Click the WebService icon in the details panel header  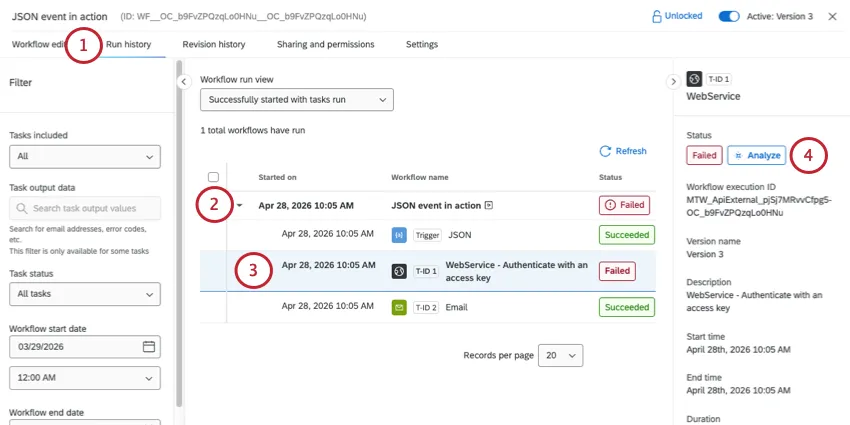click(x=694, y=80)
